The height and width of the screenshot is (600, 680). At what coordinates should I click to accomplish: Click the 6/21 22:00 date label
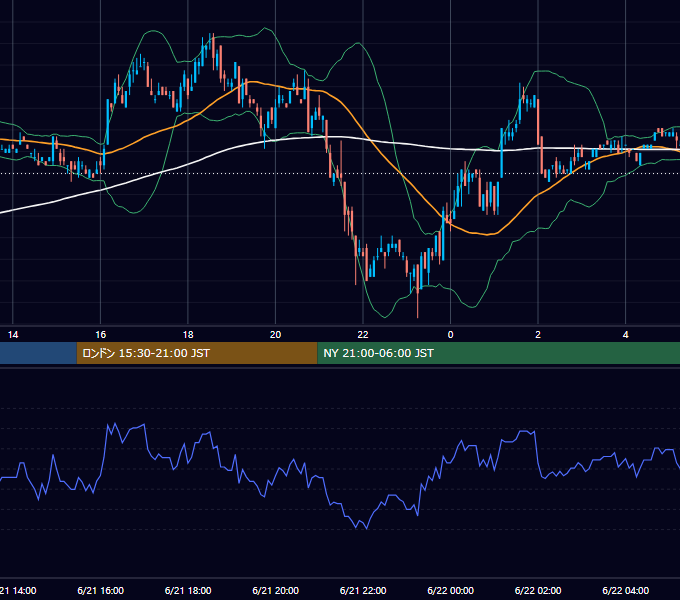[363, 591]
